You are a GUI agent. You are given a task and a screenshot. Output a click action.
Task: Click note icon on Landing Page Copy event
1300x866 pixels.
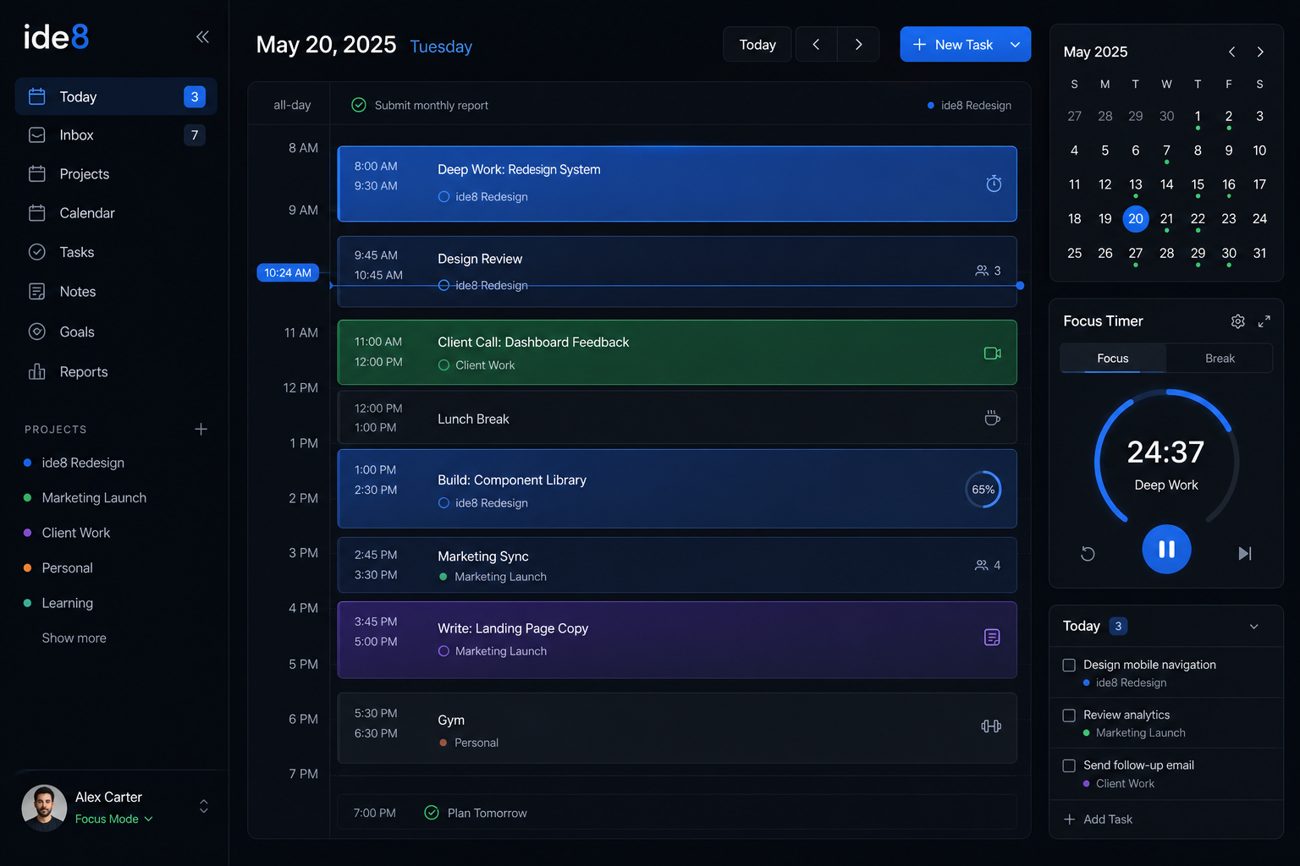[992, 637]
